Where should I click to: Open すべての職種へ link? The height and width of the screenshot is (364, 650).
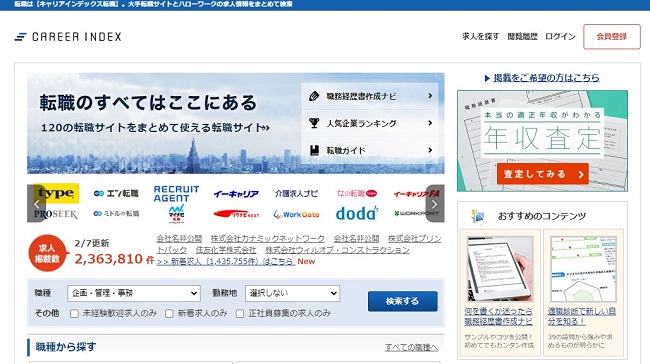tap(411, 347)
